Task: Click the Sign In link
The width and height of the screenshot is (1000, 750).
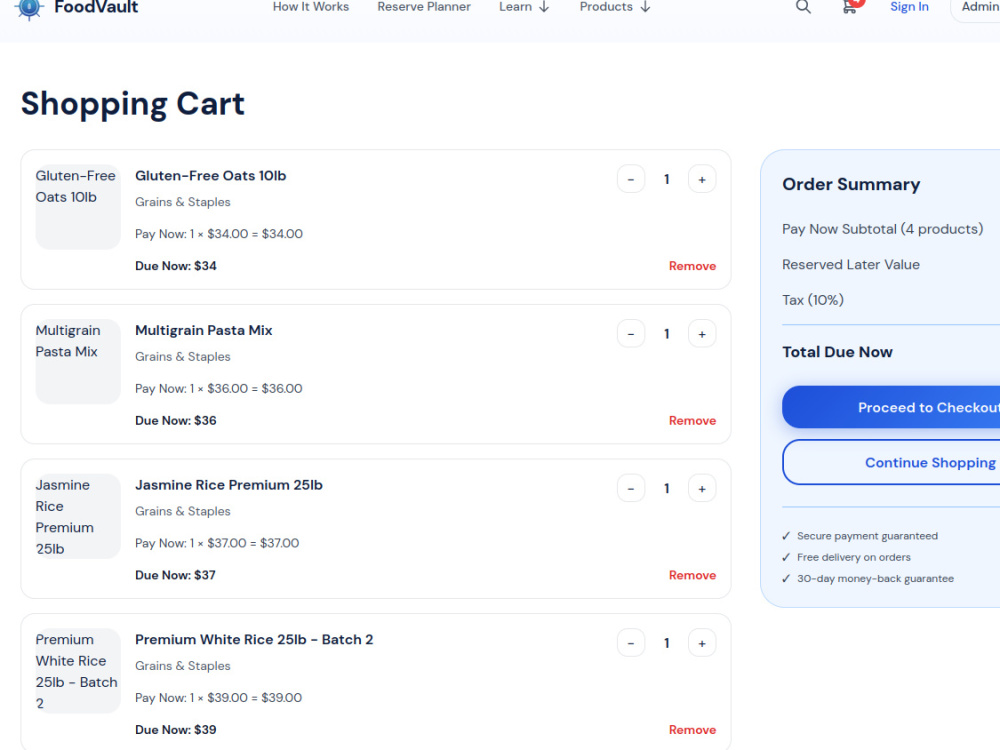Action: (x=909, y=7)
